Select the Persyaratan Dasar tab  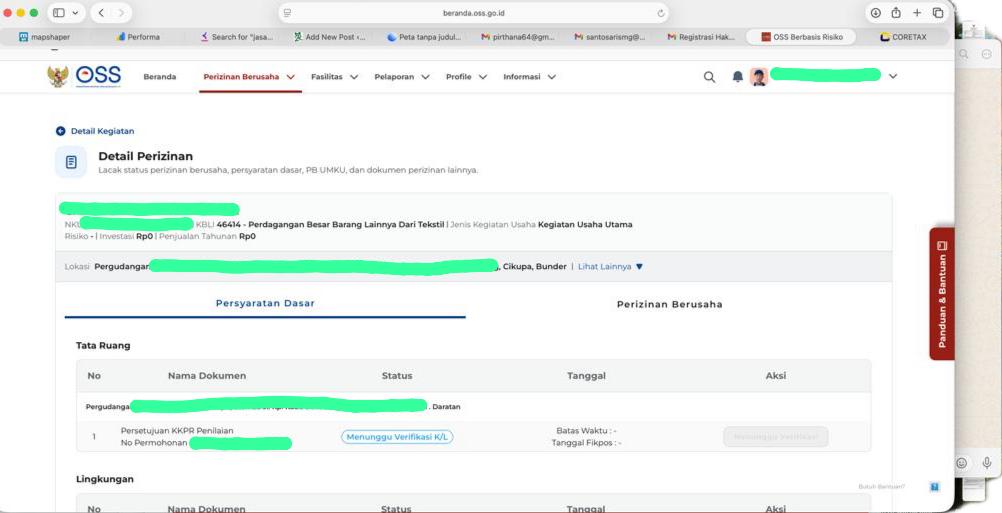coord(265,303)
